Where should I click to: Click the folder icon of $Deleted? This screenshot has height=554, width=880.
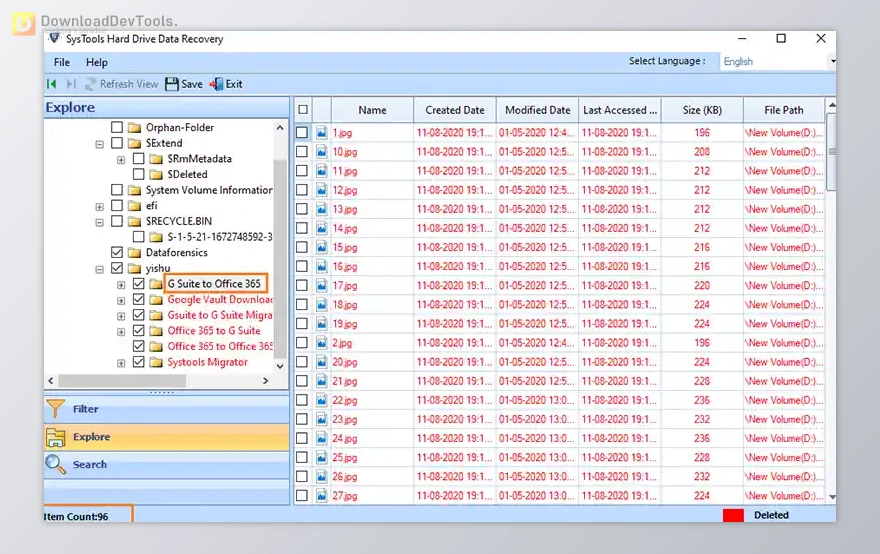[x=156, y=175]
